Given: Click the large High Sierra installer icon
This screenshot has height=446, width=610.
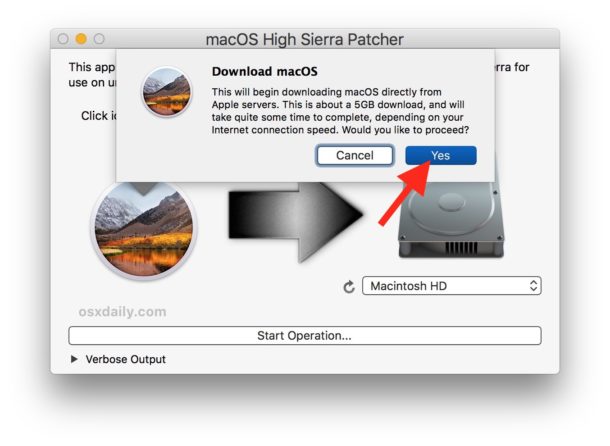Looking at the screenshot, I should click(144, 230).
